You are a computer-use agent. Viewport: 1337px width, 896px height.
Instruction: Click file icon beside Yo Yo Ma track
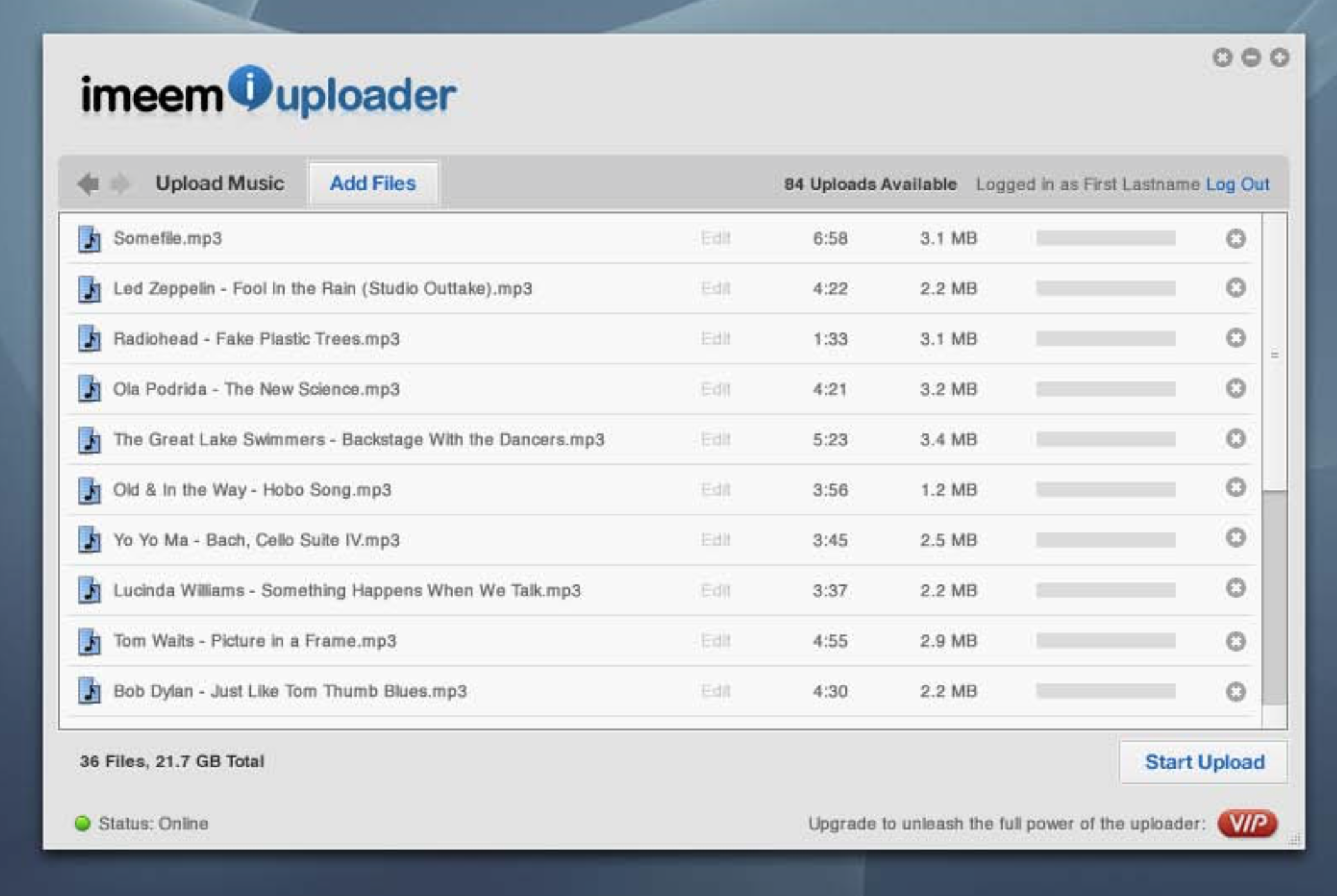point(89,540)
